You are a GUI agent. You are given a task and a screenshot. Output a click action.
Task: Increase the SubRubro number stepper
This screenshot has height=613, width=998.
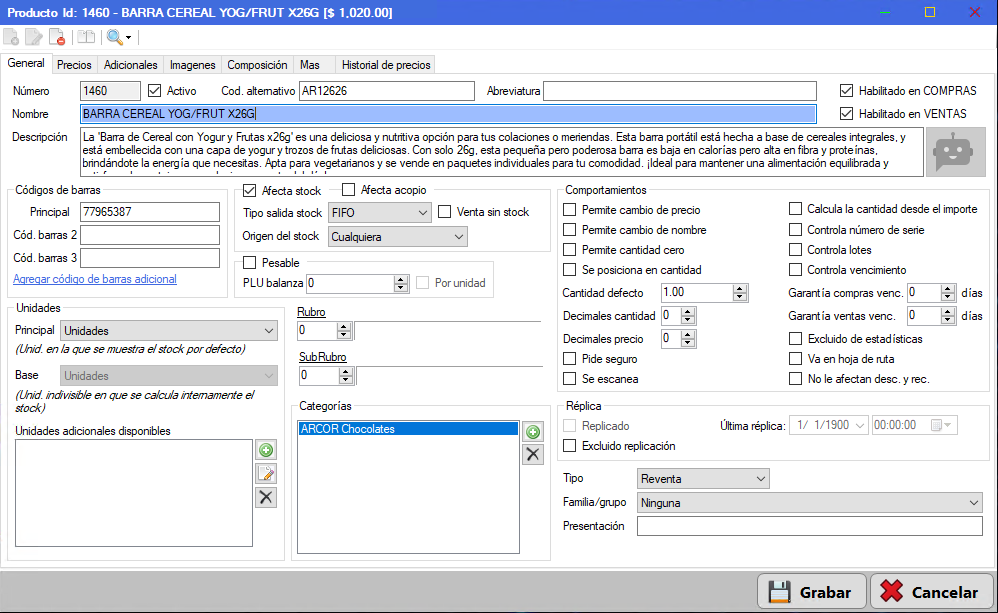click(346, 372)
